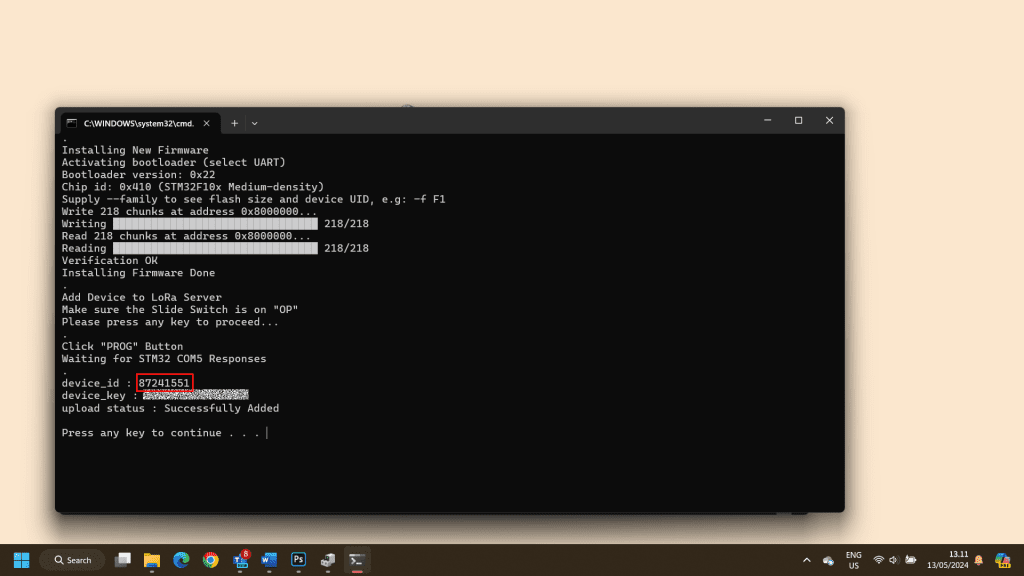Screen dimensions: 1024x576
Task: Open a new terminal tab
Action: click(234, 122)
